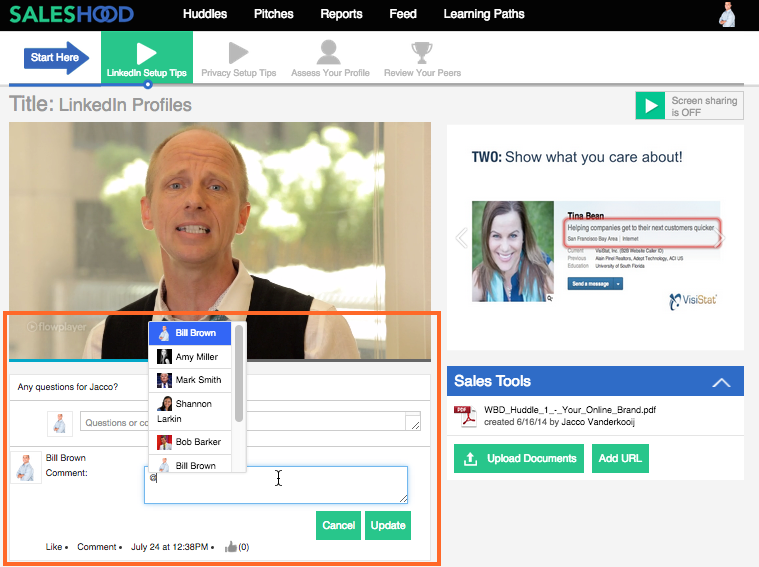The image size is (759, 567).
Task: Click the avatar beside the questions field
Action: point(60,423)
